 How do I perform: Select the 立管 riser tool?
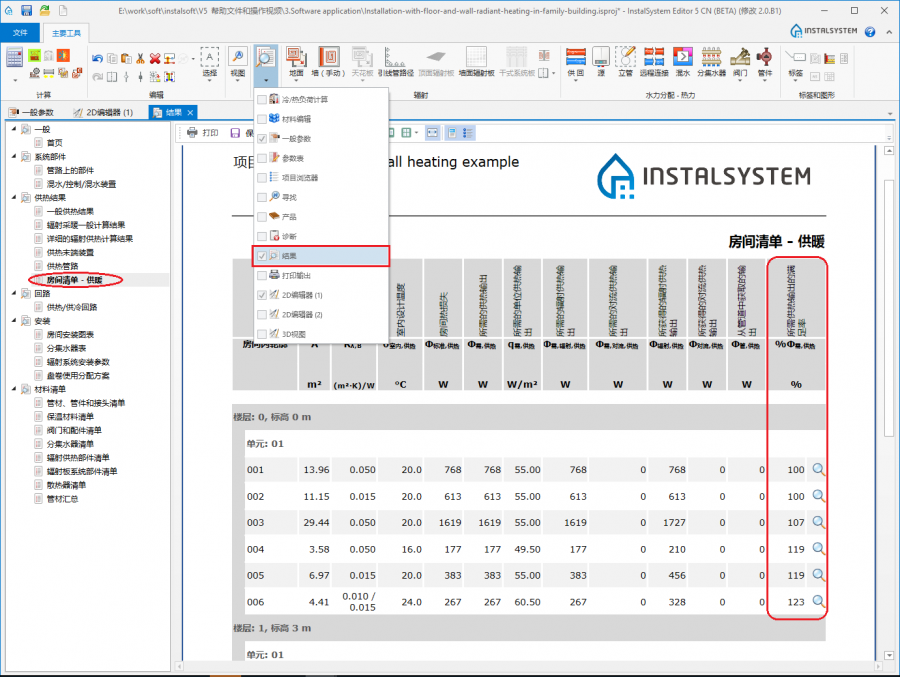pos(626,57)
